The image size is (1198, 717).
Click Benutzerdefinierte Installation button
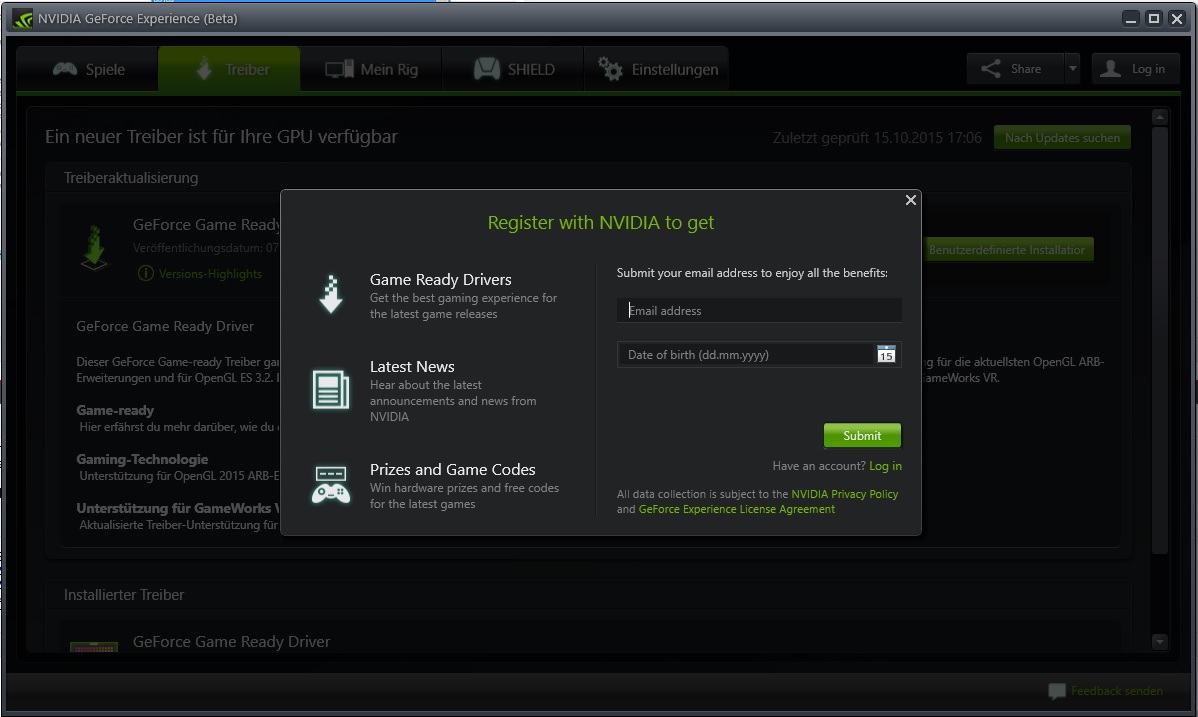click(1007, 249)
